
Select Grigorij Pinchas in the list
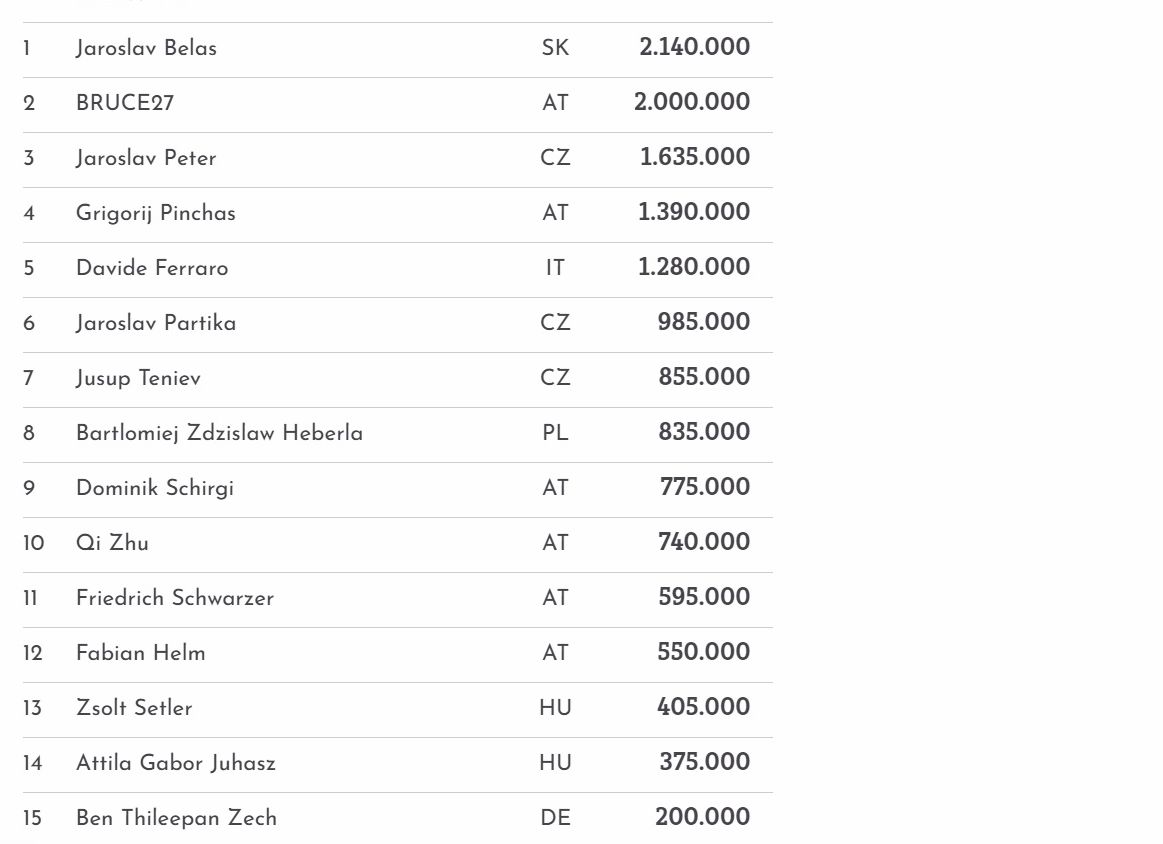(x=156, y=213)
